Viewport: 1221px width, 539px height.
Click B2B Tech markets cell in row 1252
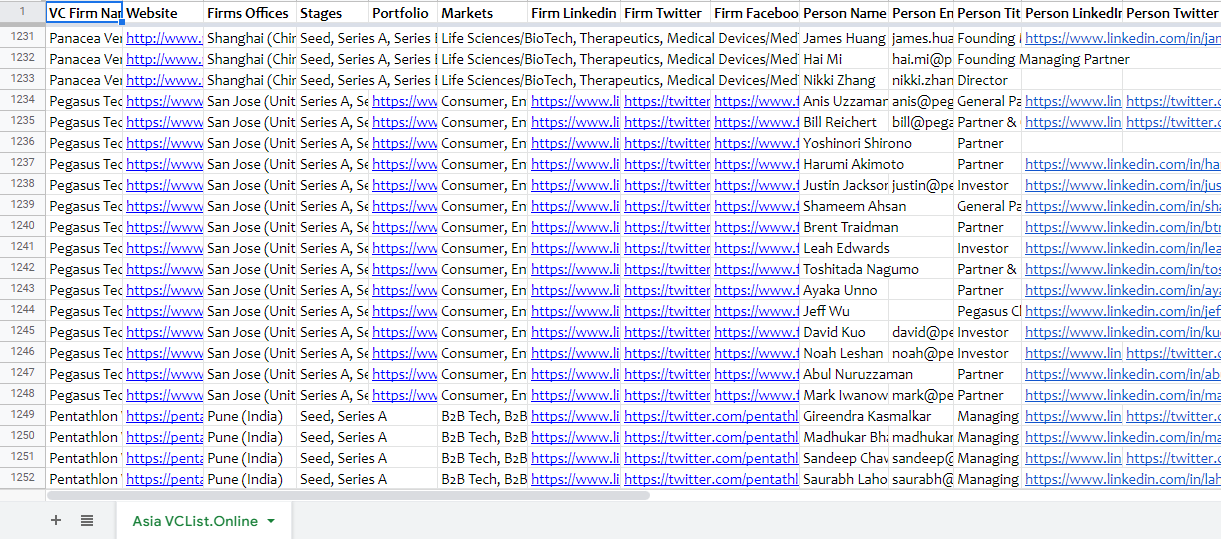tap(482, 479)
